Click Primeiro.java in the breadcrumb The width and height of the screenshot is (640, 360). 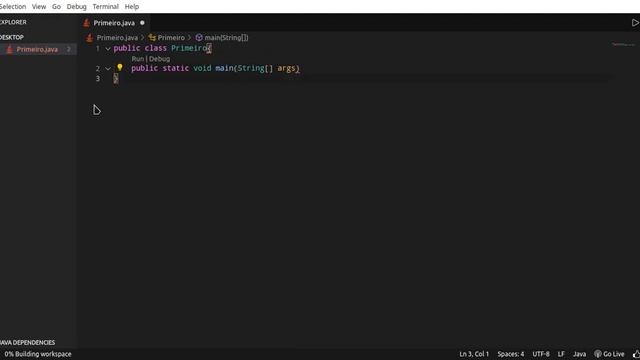point(117,38)
